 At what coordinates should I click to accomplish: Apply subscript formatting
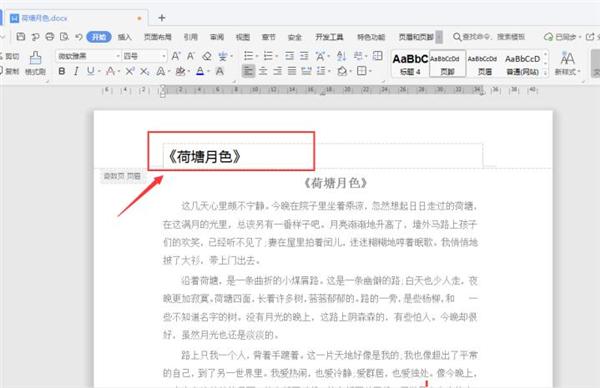[144, 71]
